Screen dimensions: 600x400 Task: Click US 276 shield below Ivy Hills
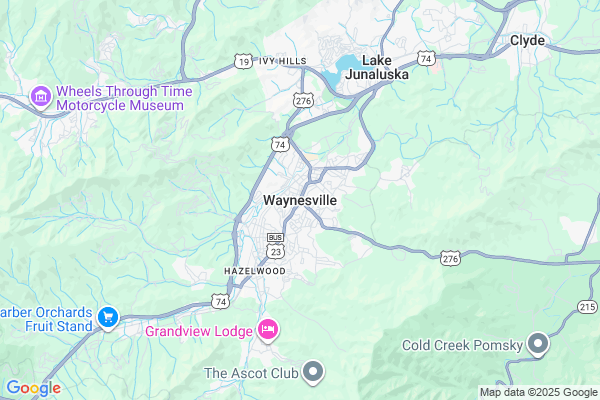(x=303, y=101)
